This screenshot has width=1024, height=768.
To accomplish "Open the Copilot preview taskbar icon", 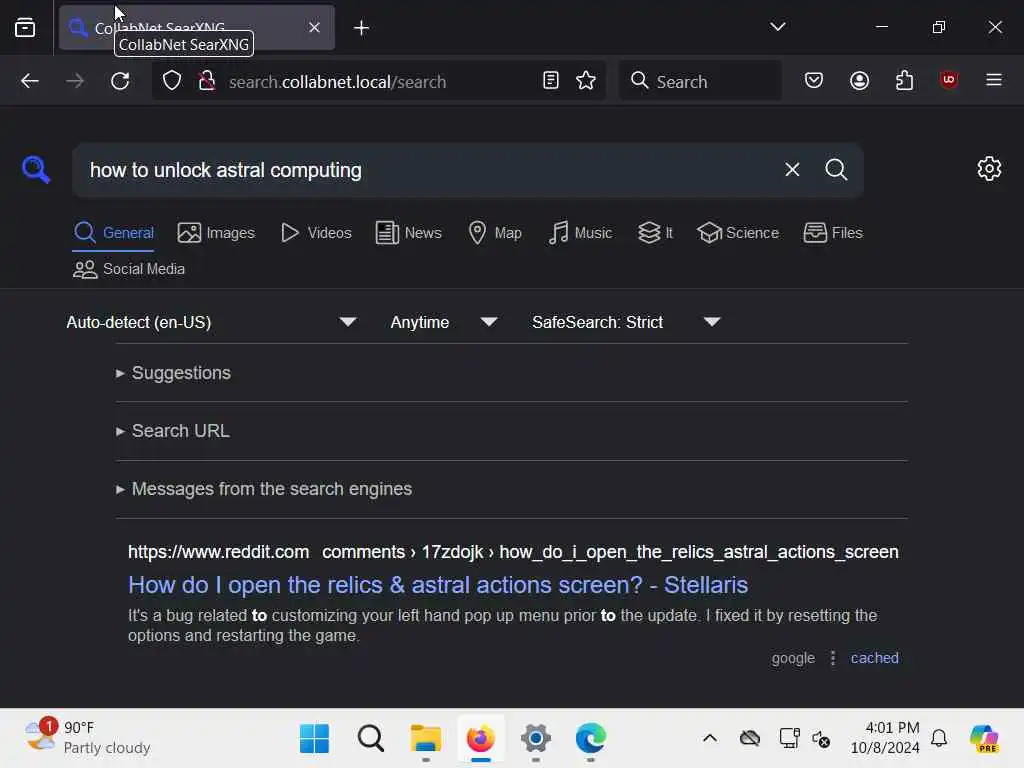I will (x=984, y=739).
